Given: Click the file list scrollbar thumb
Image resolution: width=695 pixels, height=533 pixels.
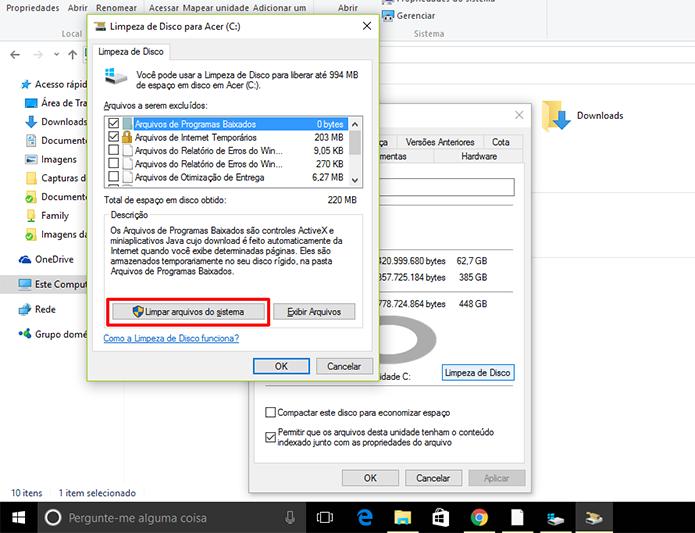Looking at the screenshot, I should coord(355,143).
